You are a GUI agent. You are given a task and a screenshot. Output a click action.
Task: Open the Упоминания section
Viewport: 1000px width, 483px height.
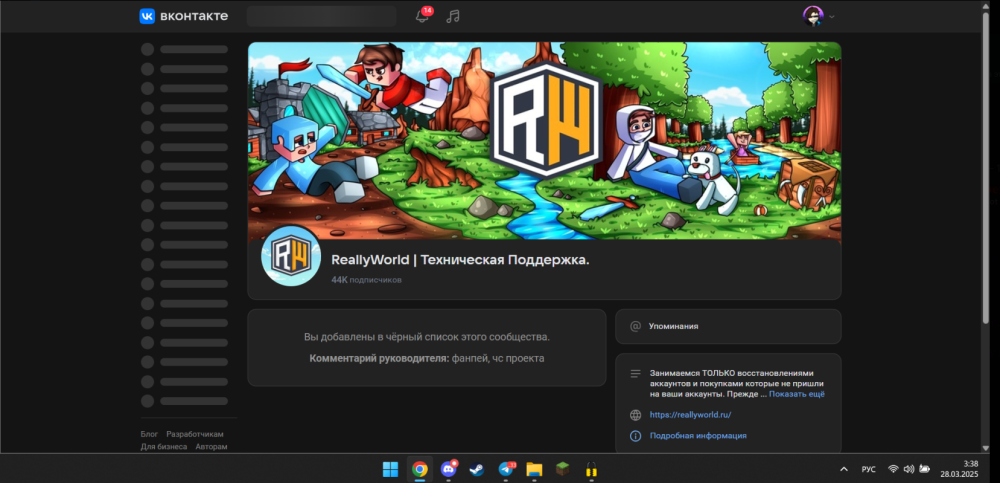673,326
